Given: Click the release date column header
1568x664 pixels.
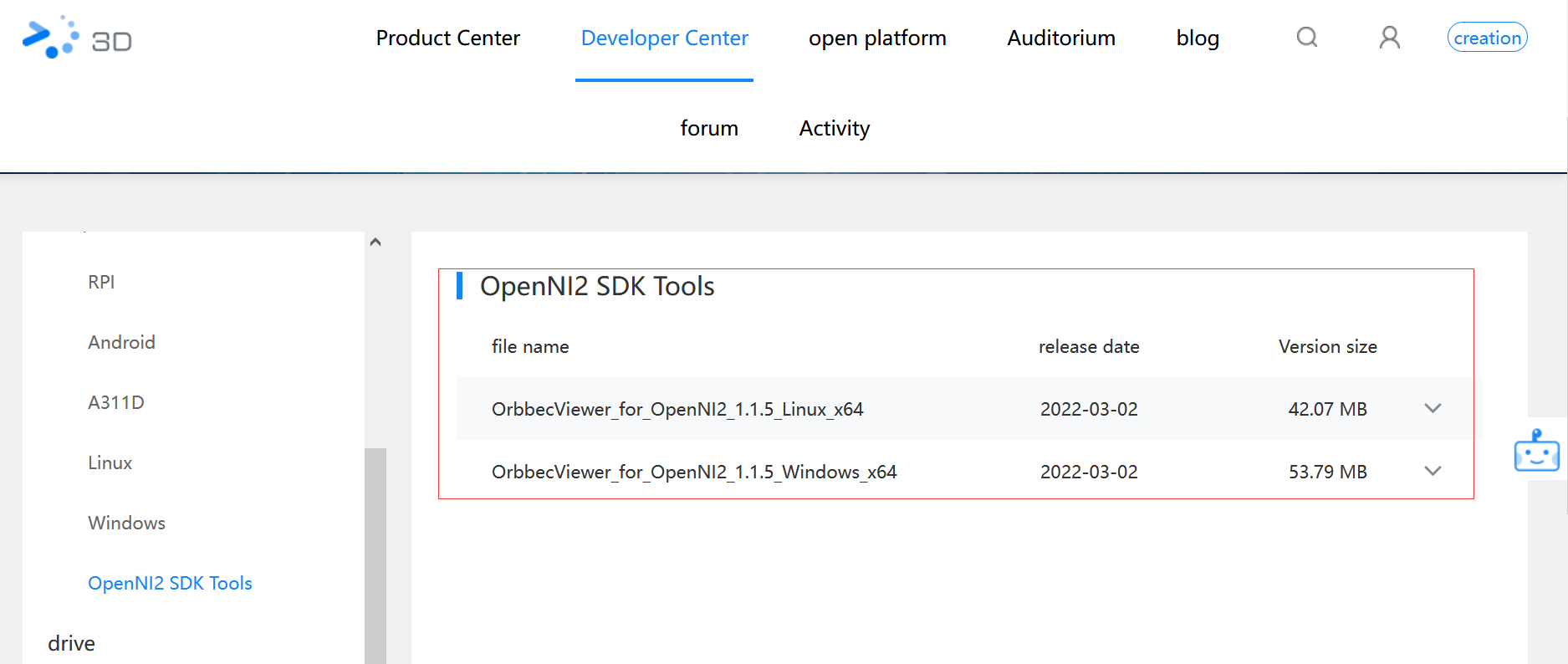Looking at the screenshot, I should point(1089,346).
